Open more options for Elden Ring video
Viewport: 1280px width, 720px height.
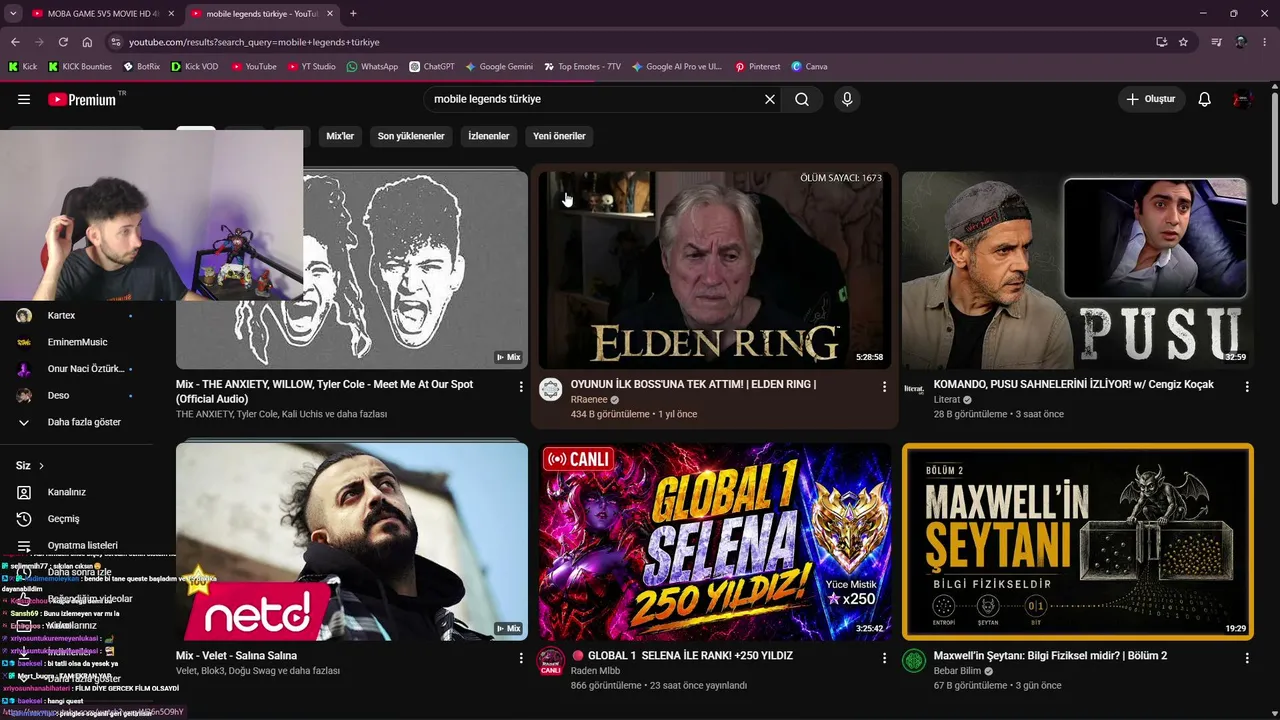884,386
